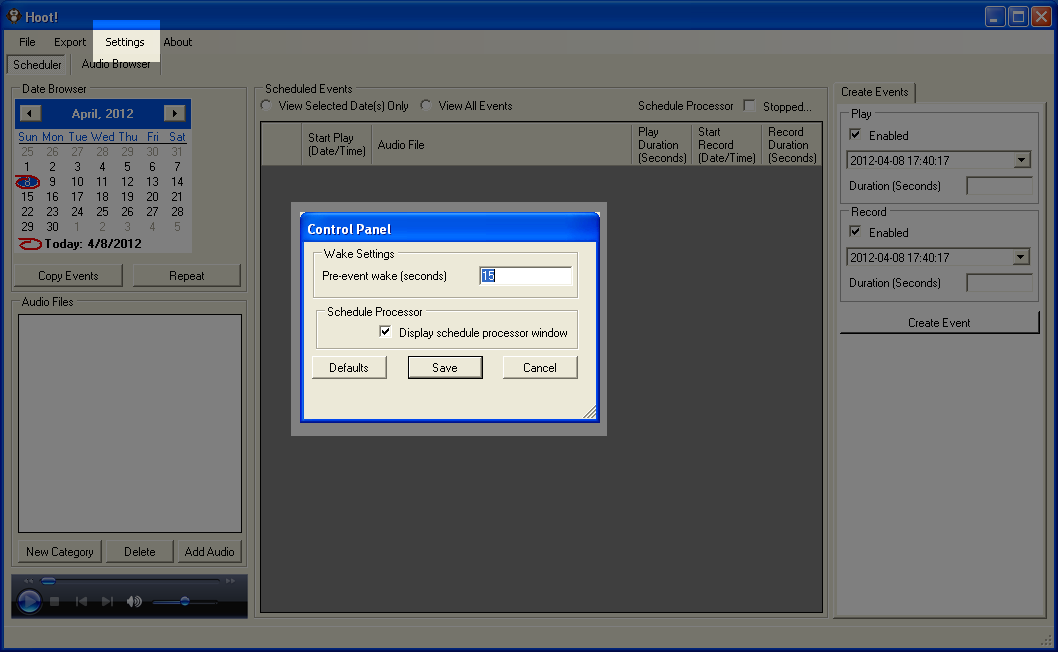Select View All Events radio button
Screen dimensions: 1058x652
point(426,106)
